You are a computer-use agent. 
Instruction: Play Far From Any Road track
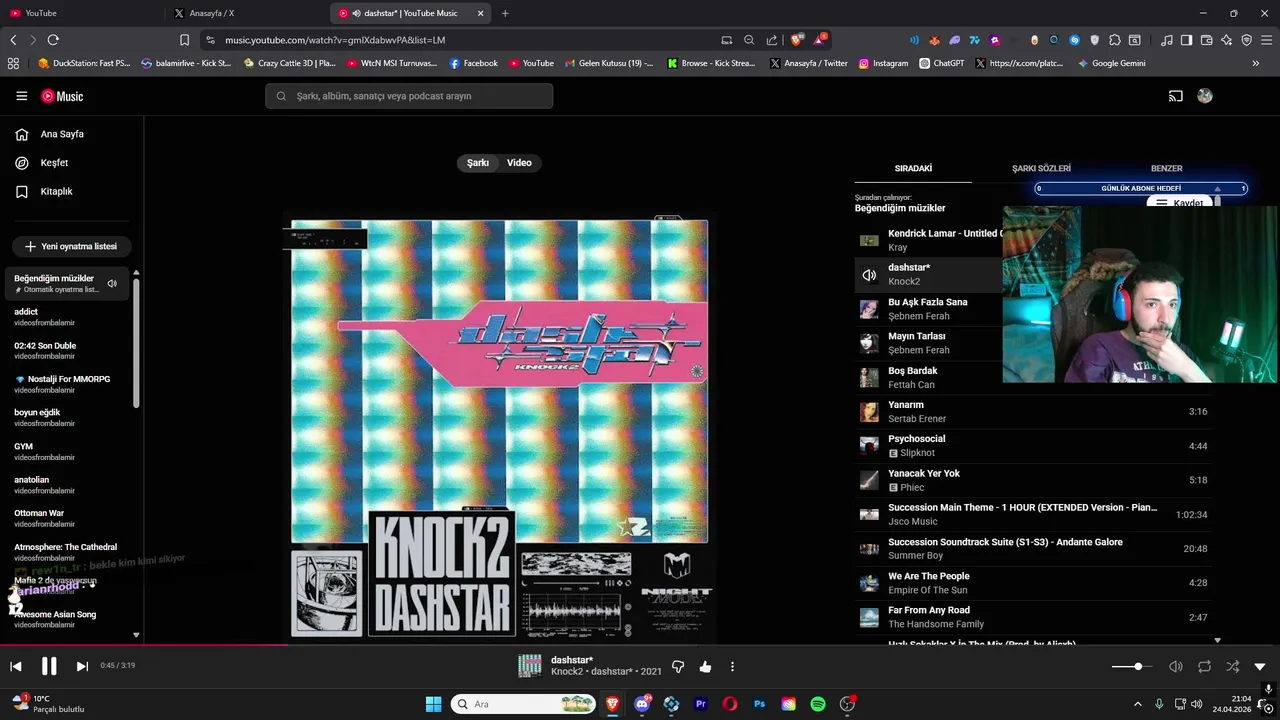pyautogui.click(x=1033, y=616)
